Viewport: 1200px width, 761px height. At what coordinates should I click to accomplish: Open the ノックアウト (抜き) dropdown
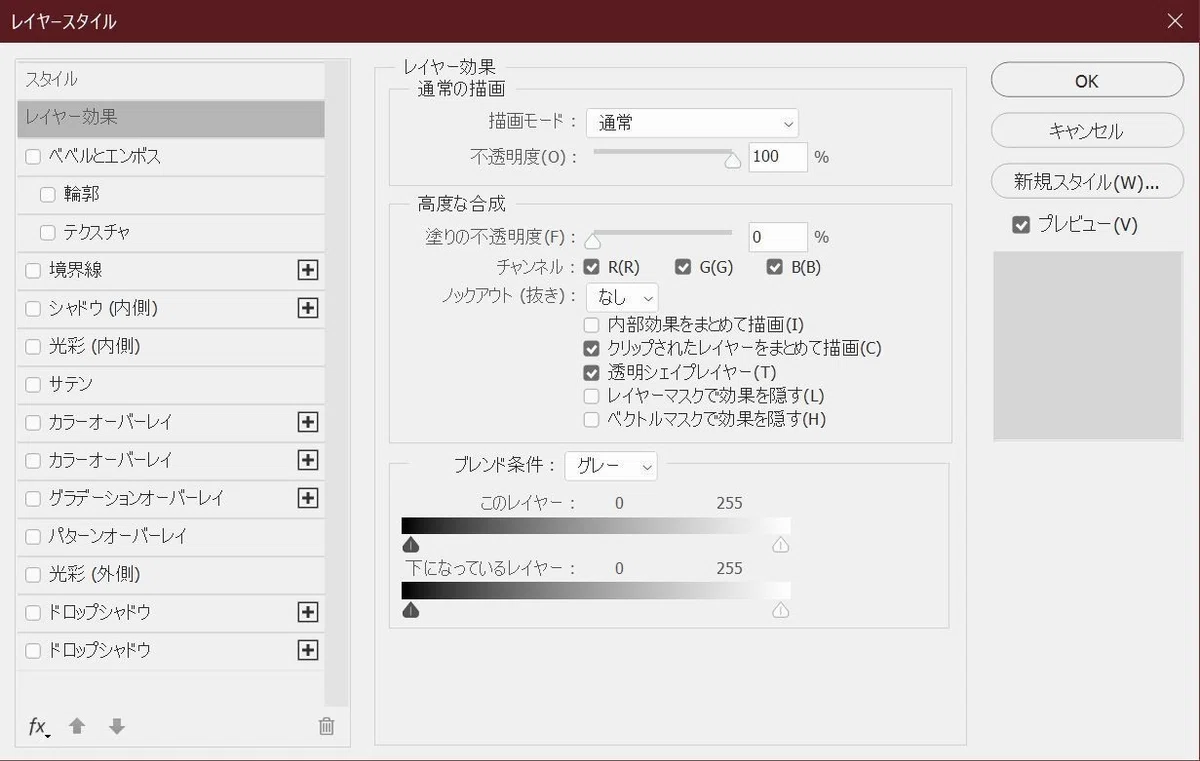click(622, 297)
